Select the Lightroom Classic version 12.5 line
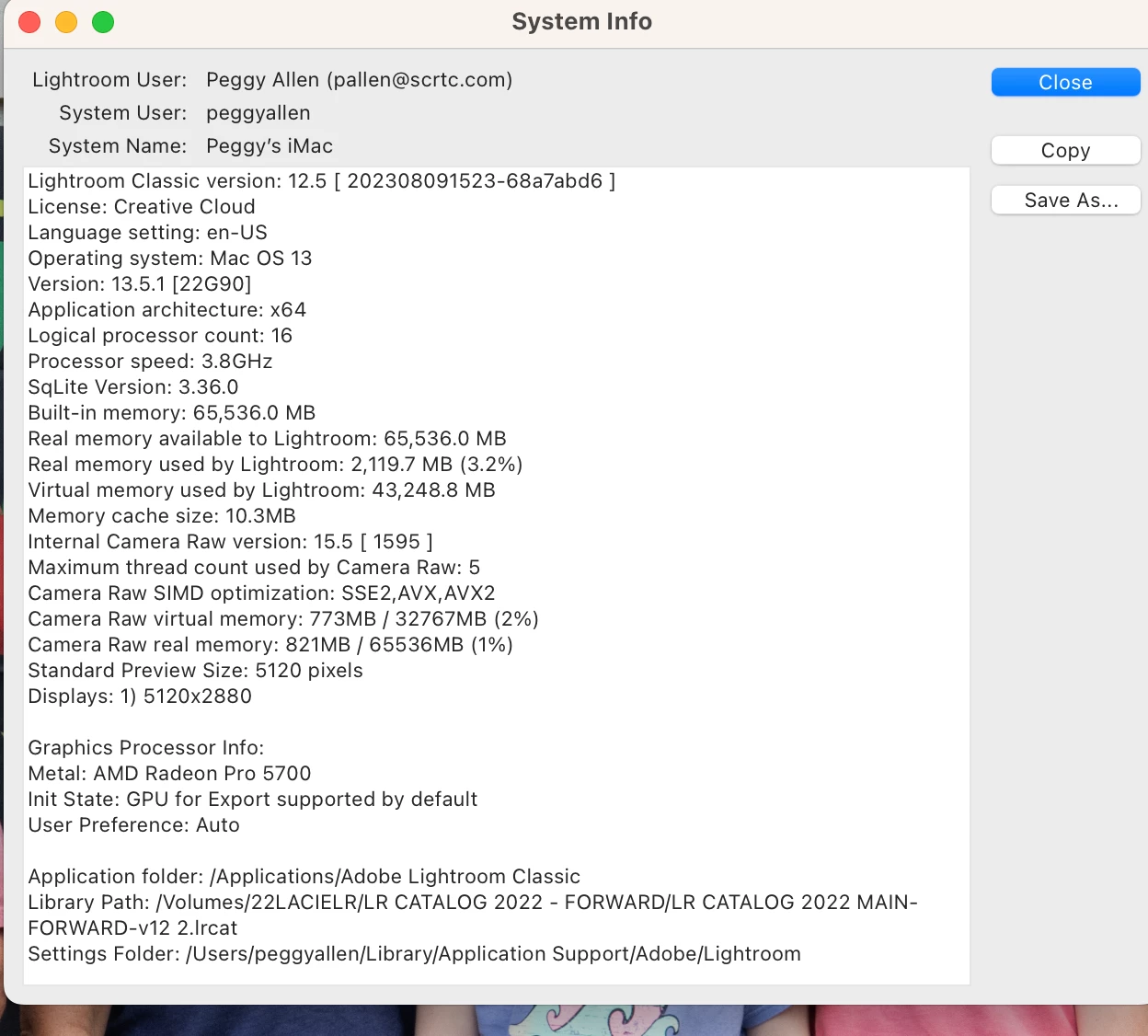The width and height of the screenshot is (1148, 1036). (x=322, y=181)
